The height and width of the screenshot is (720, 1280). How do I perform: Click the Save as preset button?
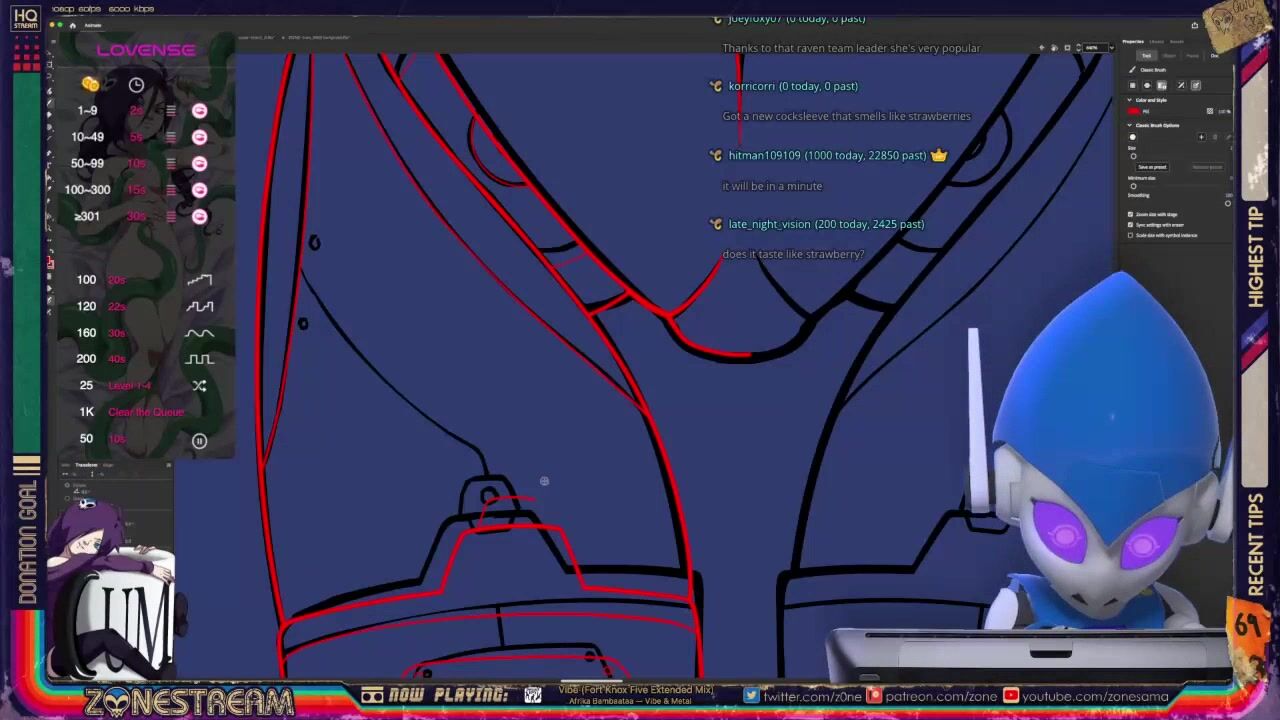click(x=1152, y=167)
